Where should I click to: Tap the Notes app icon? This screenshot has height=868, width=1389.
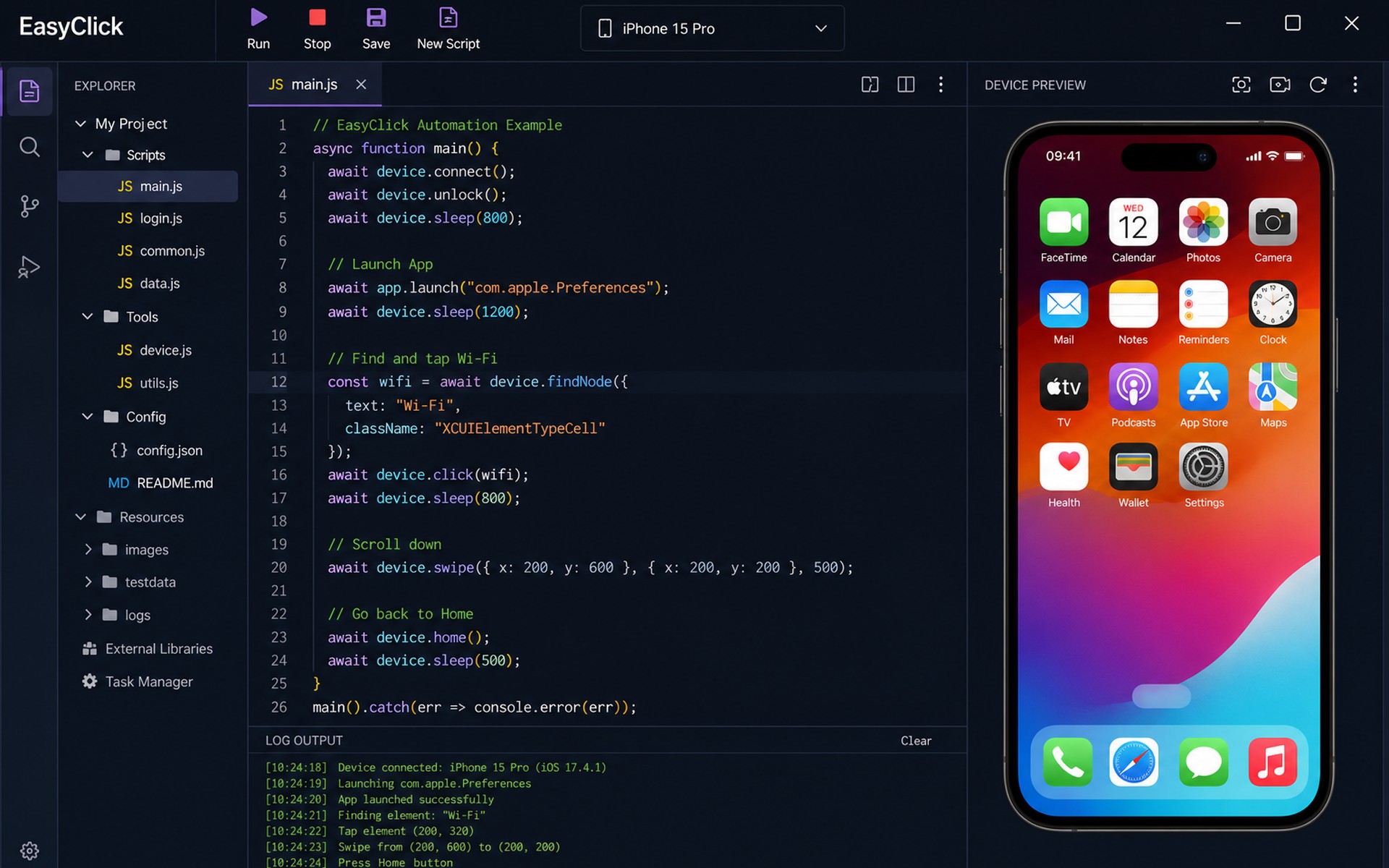click(x=1133, y=305)
